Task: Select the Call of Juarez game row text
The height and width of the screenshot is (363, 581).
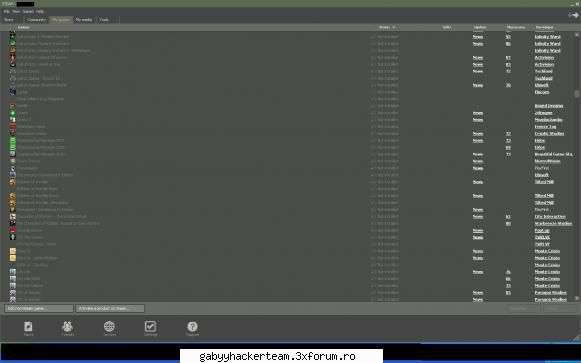Action: [28, 71]
